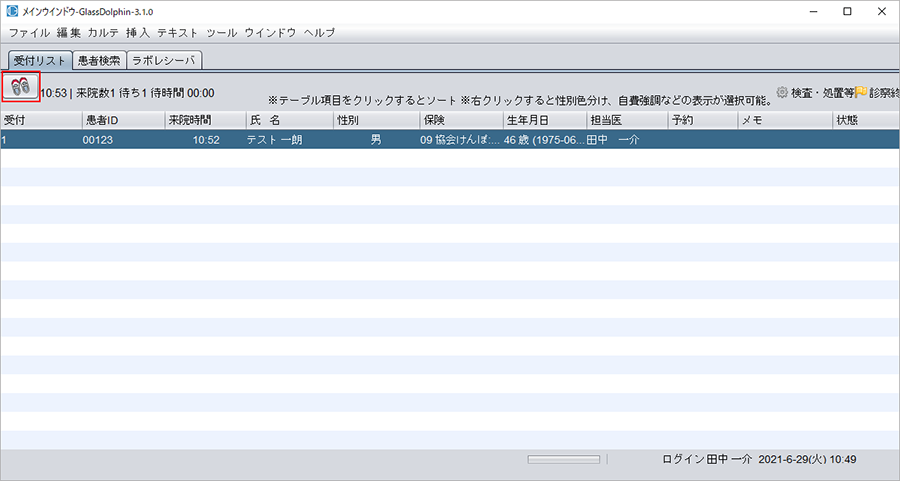The width and height of the screenshot is (900, 481).
Task: Click the GlassDolphin app icon in title bar
Action: [12, 11]
